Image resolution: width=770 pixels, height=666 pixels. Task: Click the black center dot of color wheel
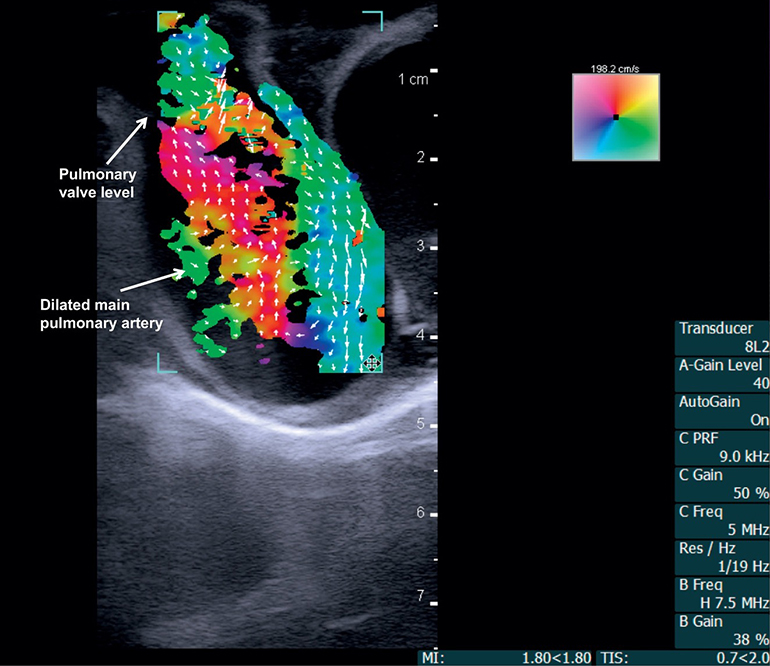coord(616,117)
